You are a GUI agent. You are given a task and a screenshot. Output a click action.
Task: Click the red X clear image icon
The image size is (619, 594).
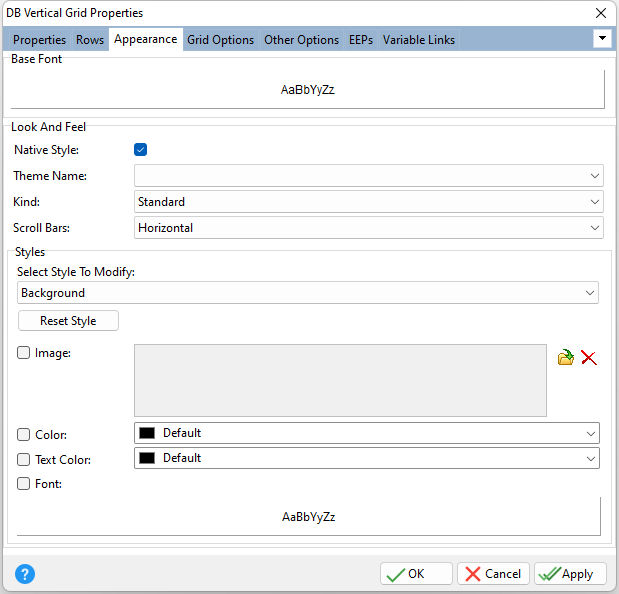coord(589,358)
